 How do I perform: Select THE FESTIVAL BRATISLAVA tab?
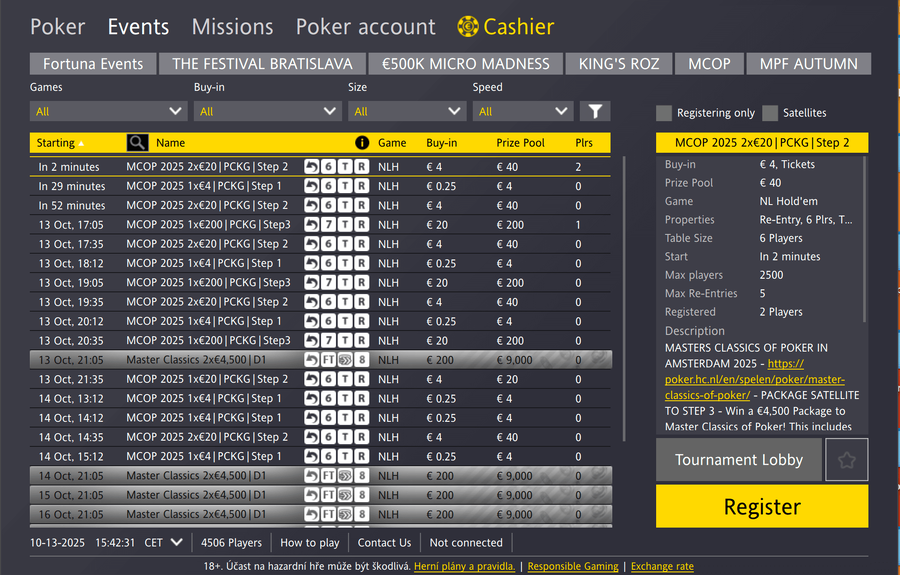click(261, 64)
